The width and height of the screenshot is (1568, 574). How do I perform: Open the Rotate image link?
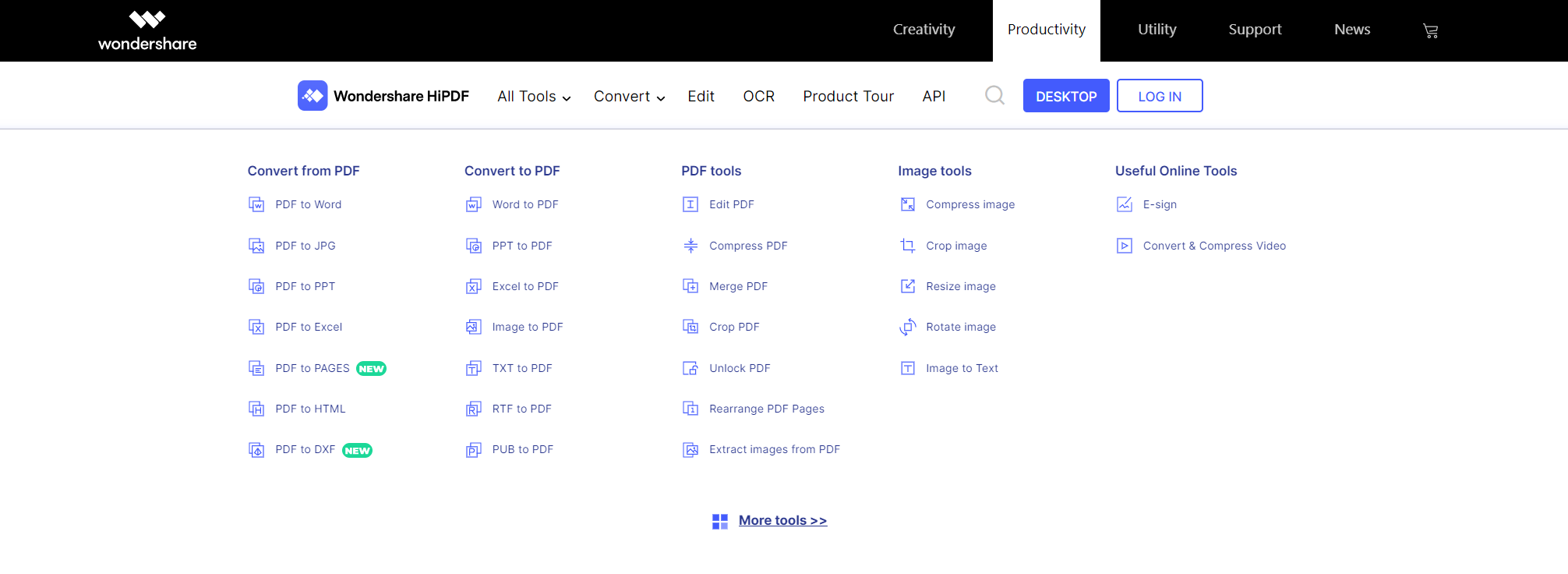click(x=961, y=327)
